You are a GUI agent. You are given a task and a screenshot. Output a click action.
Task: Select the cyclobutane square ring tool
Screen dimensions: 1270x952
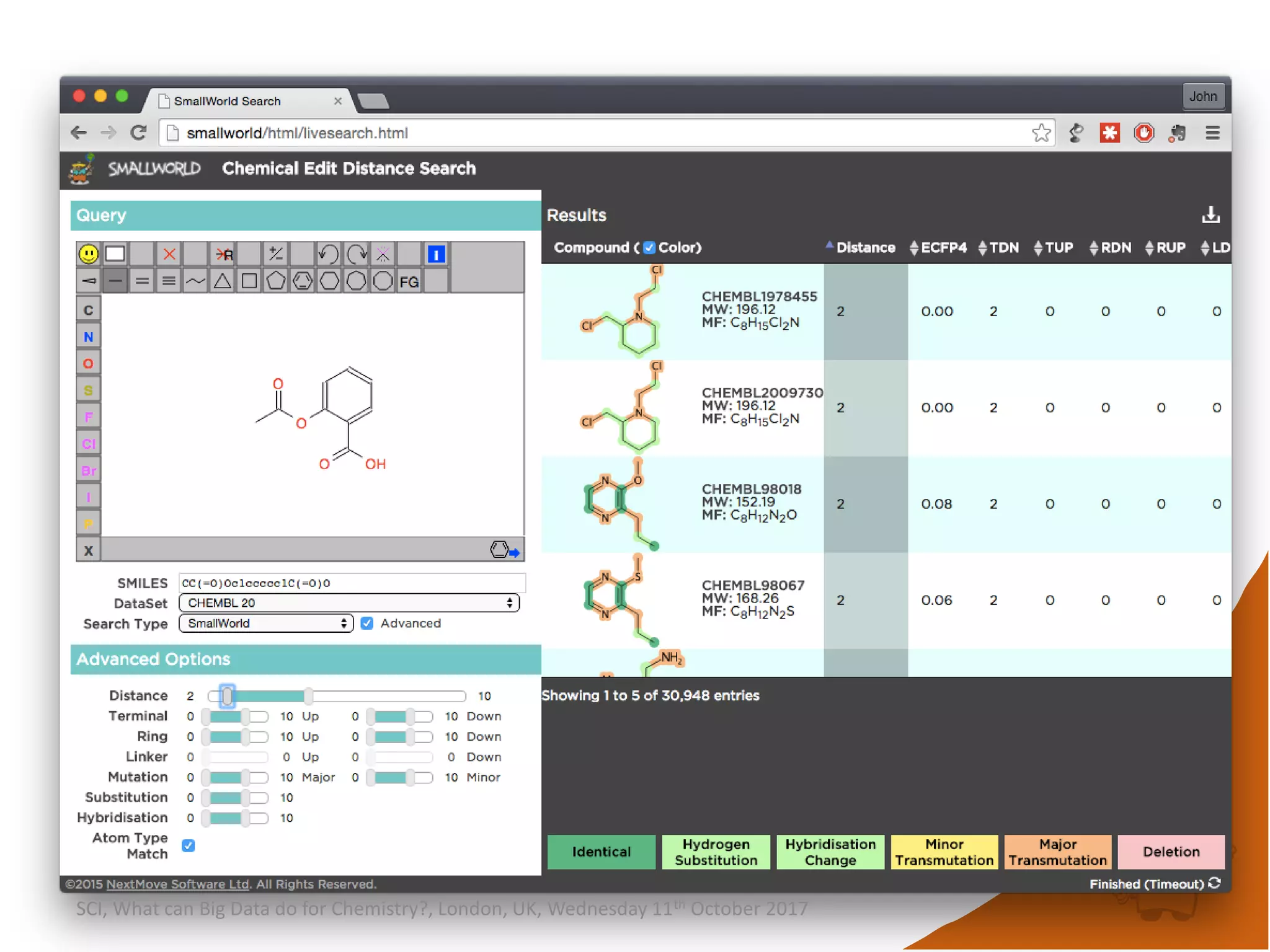pyautogui.click(x=249, y=281)
